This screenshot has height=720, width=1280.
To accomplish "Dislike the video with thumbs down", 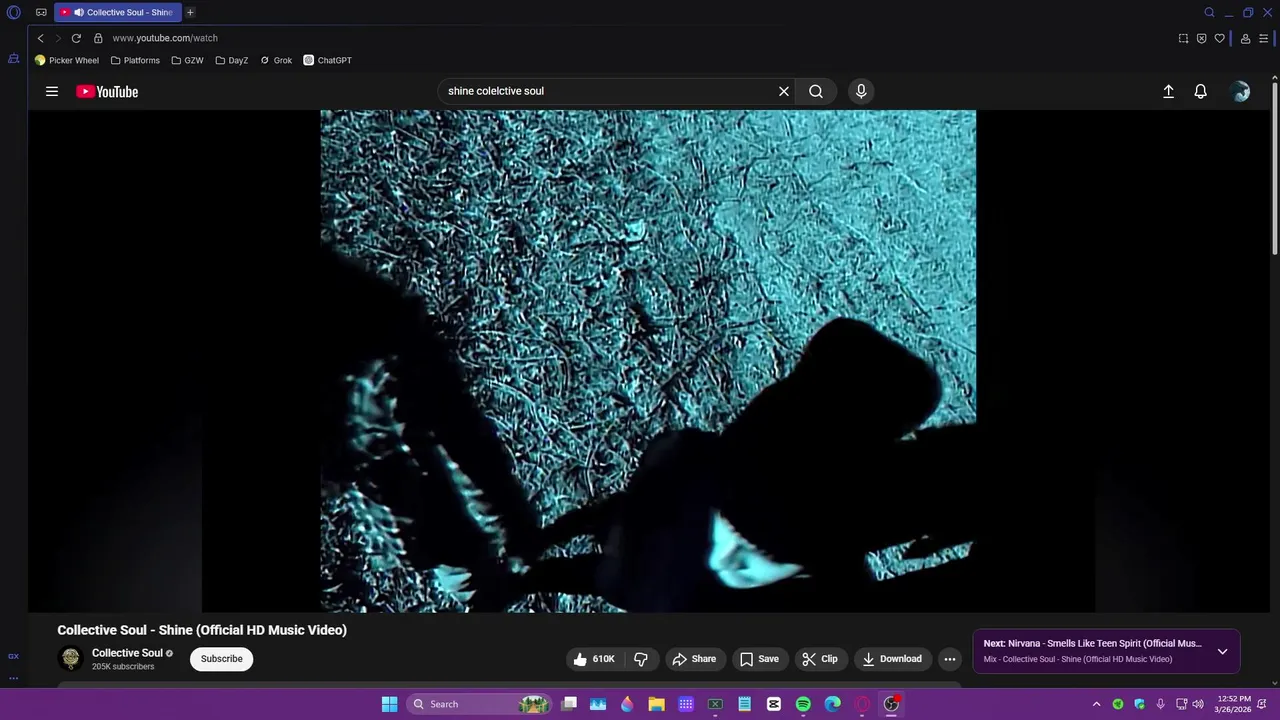I will (x=641, y=659).
